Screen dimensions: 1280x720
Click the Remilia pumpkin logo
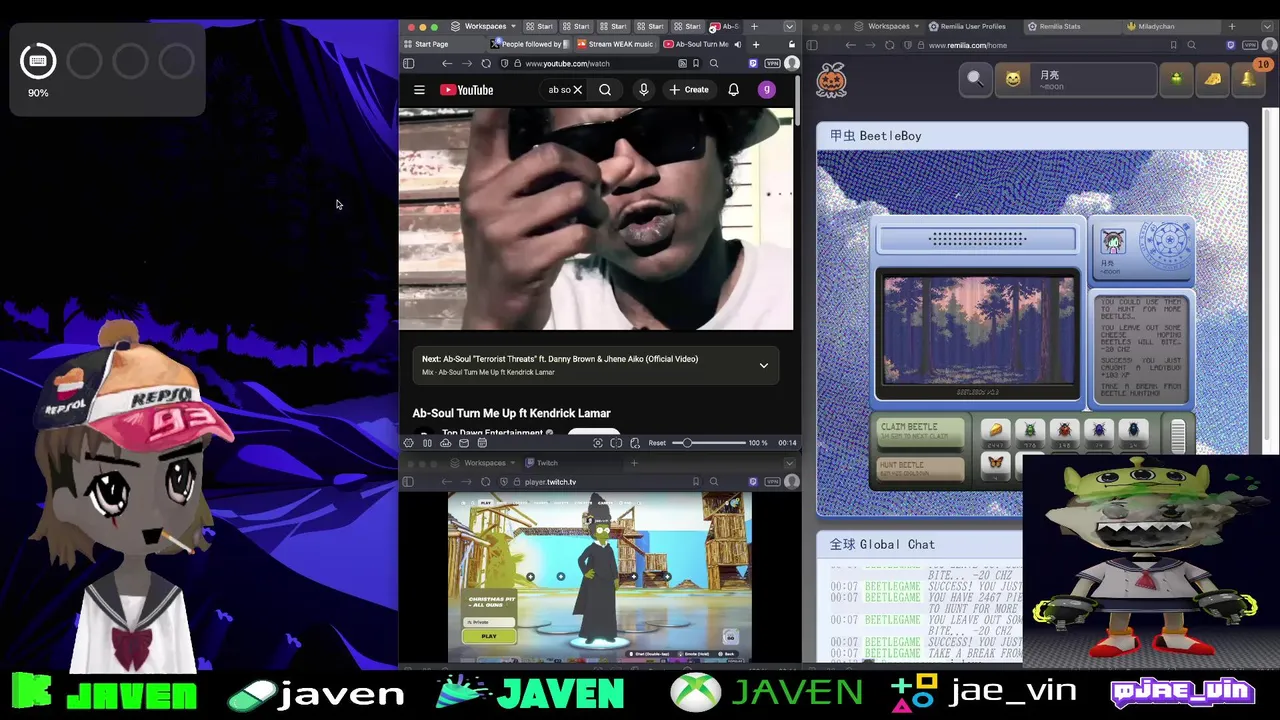point(831,80)
